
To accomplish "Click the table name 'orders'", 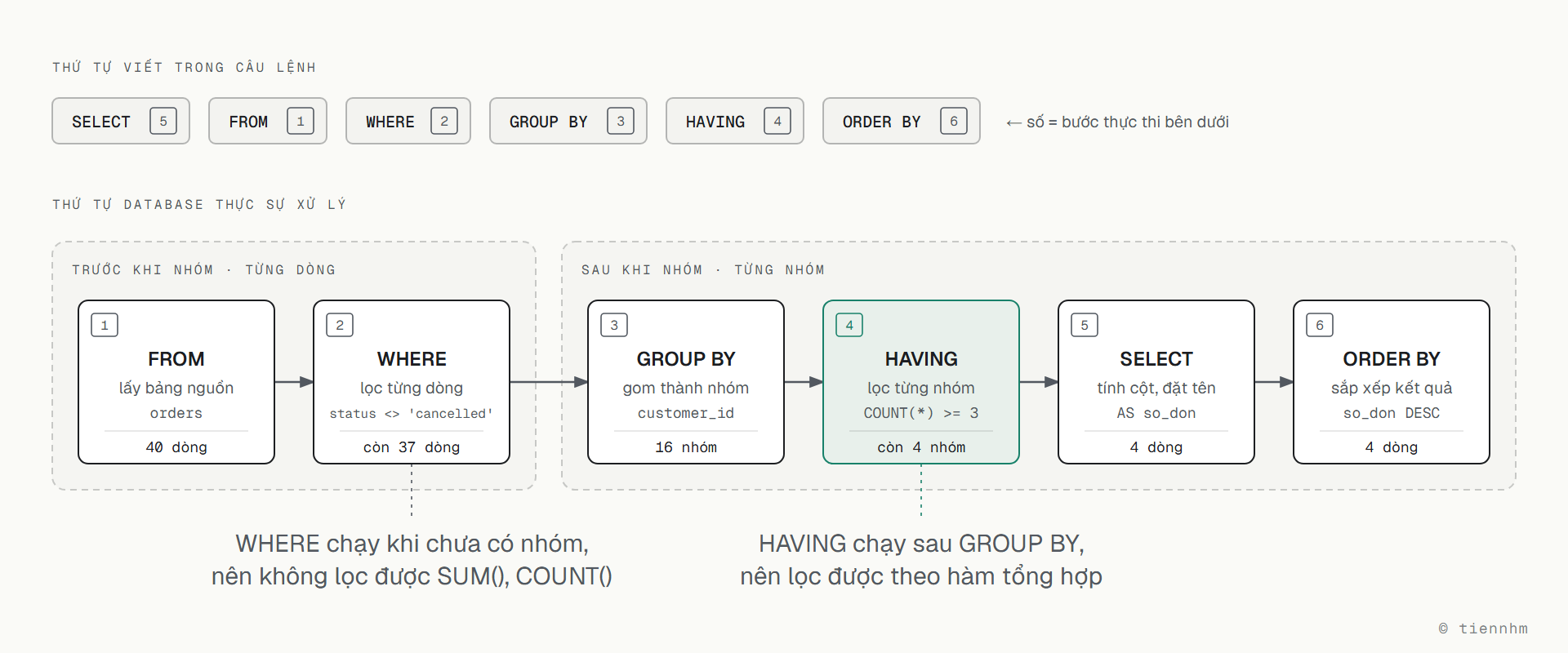I will [x=176, y=413].
